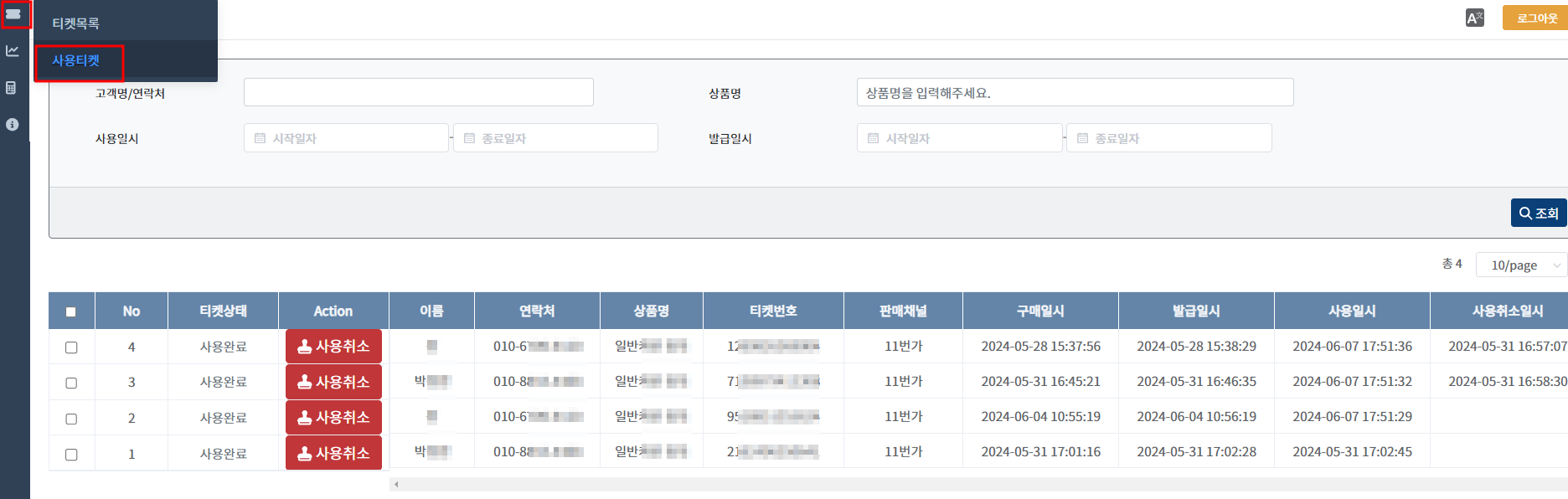The width and height of the screenshot is (1568, 499).
Task: Click the 상품명 table column header
Action: click(651, 311)
